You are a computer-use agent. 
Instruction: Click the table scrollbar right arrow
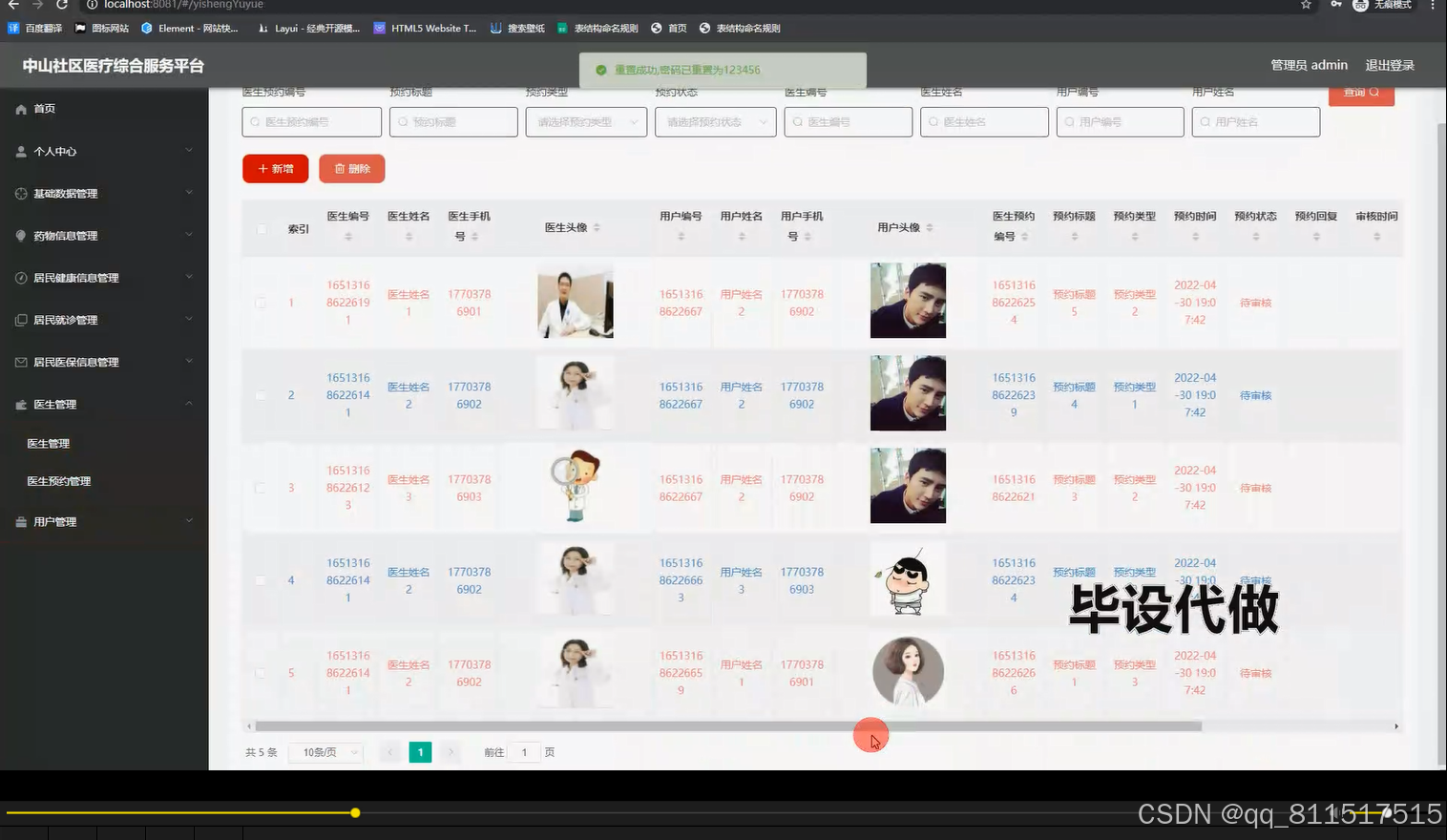pos(1396,726)
